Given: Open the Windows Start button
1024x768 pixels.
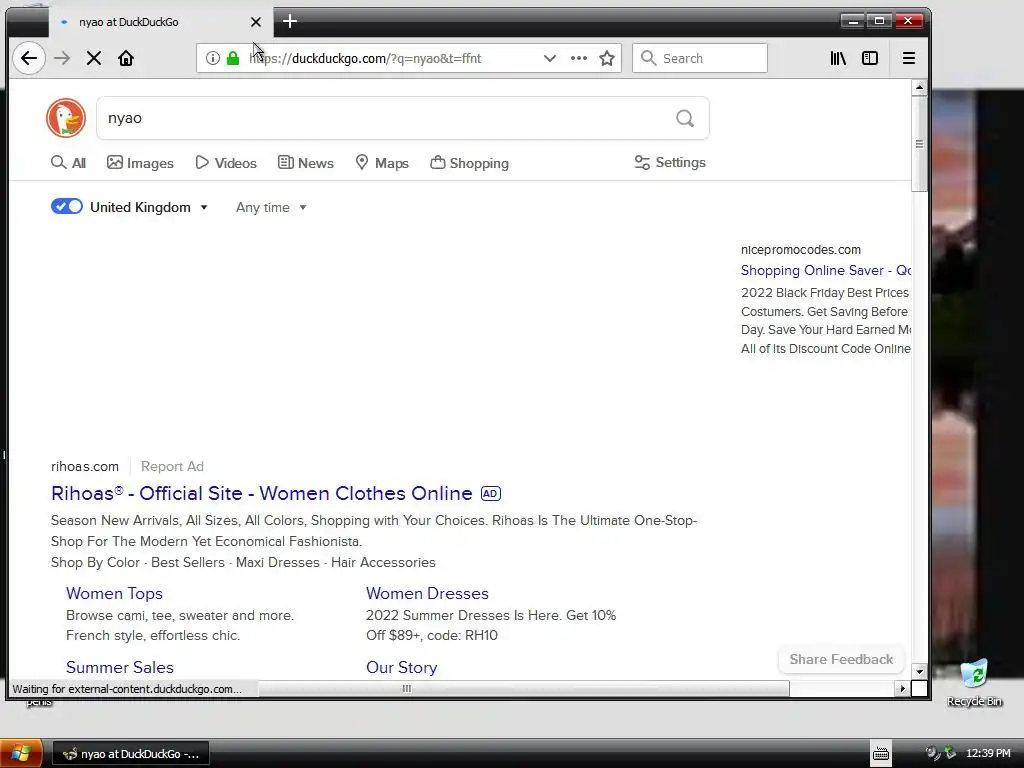Looking at the screenshot, I should pyautogui.click(x=21, y=753).
